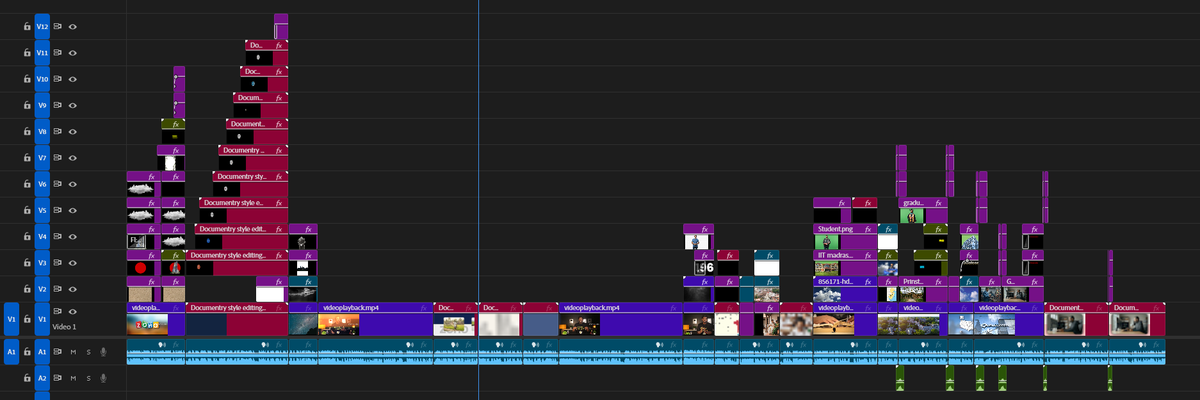Hide track V11 output with eye icon
This screenshot has width=1200, height=400.
[x=73, y=53]
